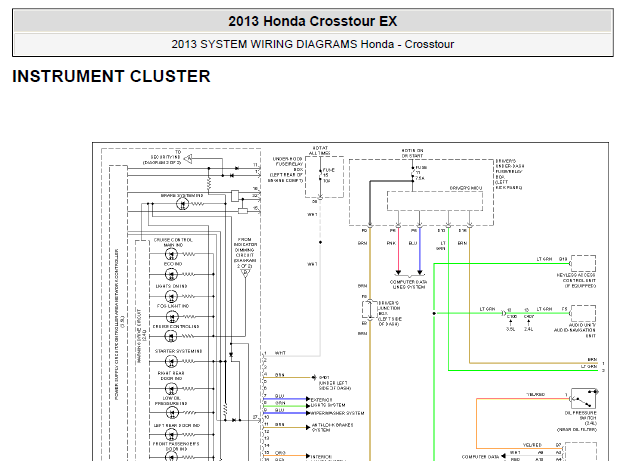This screenshot has height=461, width=622.
Task: Click the "UNDER-HOOD FUSE/RELAY BOX" label
Action: tap(287, 164)
